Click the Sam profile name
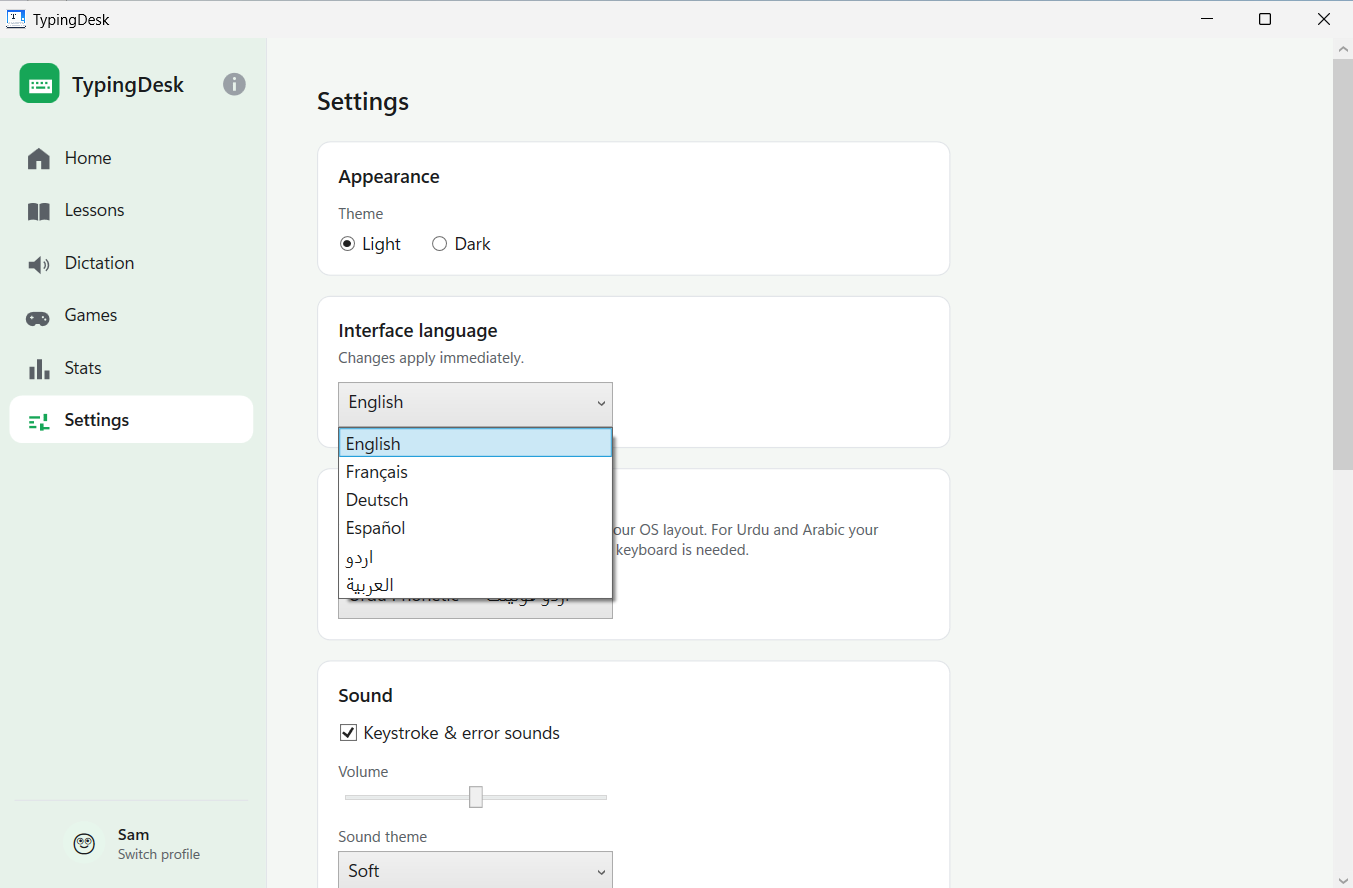 (x=133, y=835)
